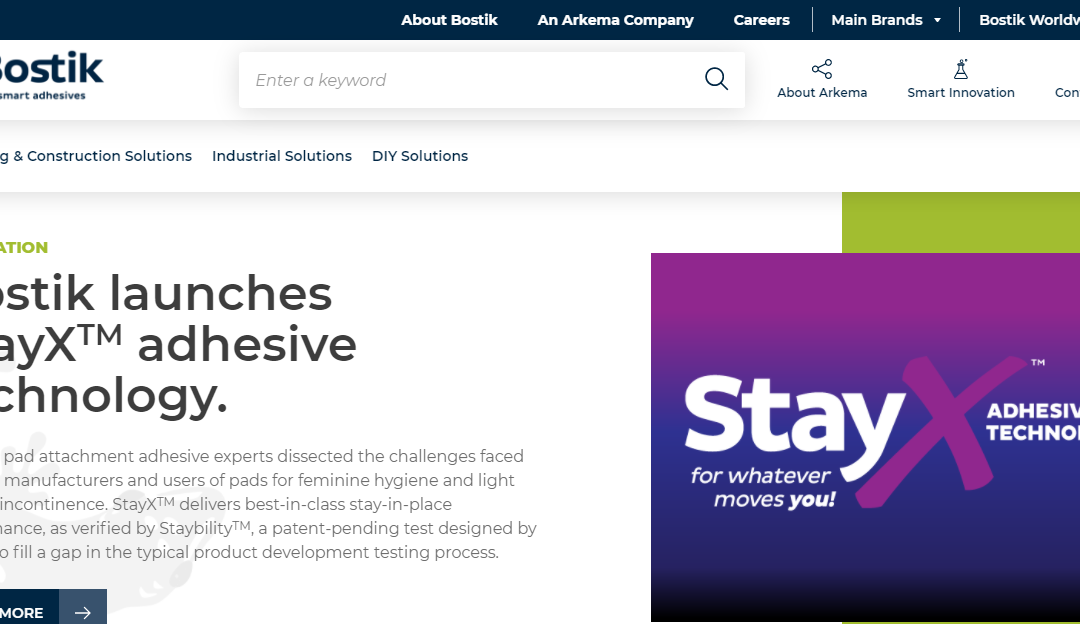Go to An Arkema Company page
The height and width of the screenshot is (624, 1080).
coord(615,20)
